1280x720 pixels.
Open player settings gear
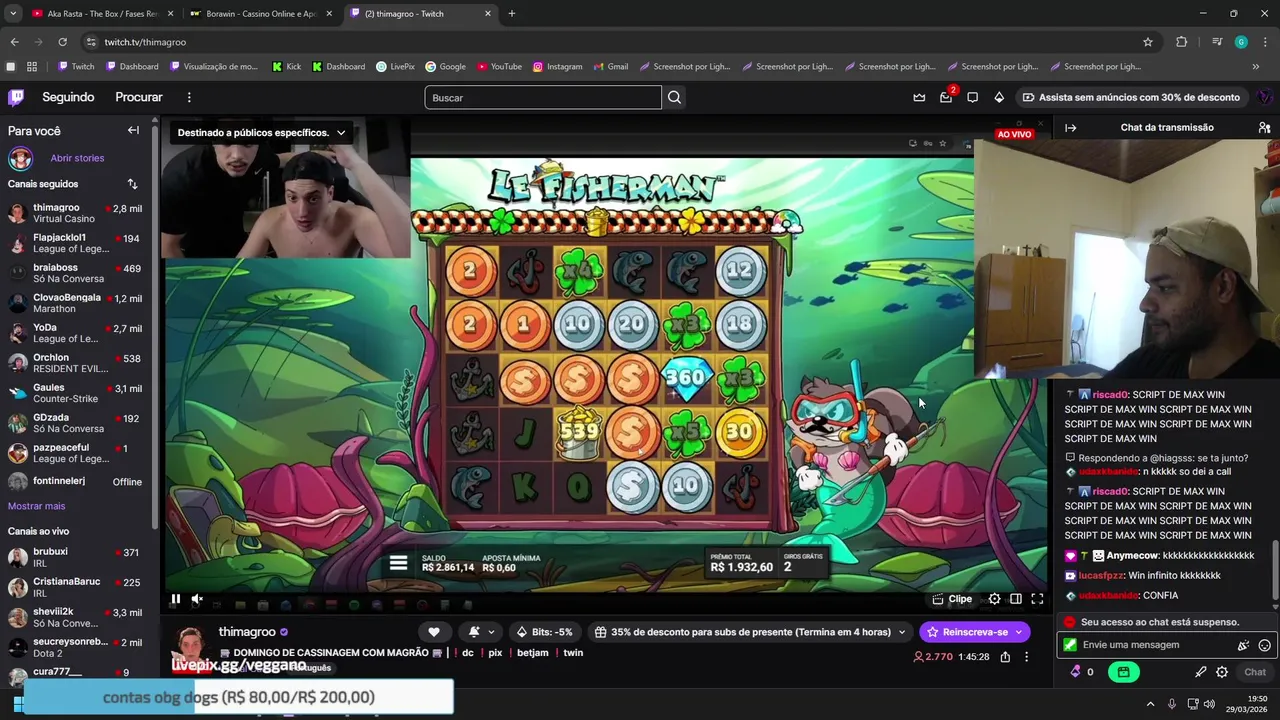(994, 599)
